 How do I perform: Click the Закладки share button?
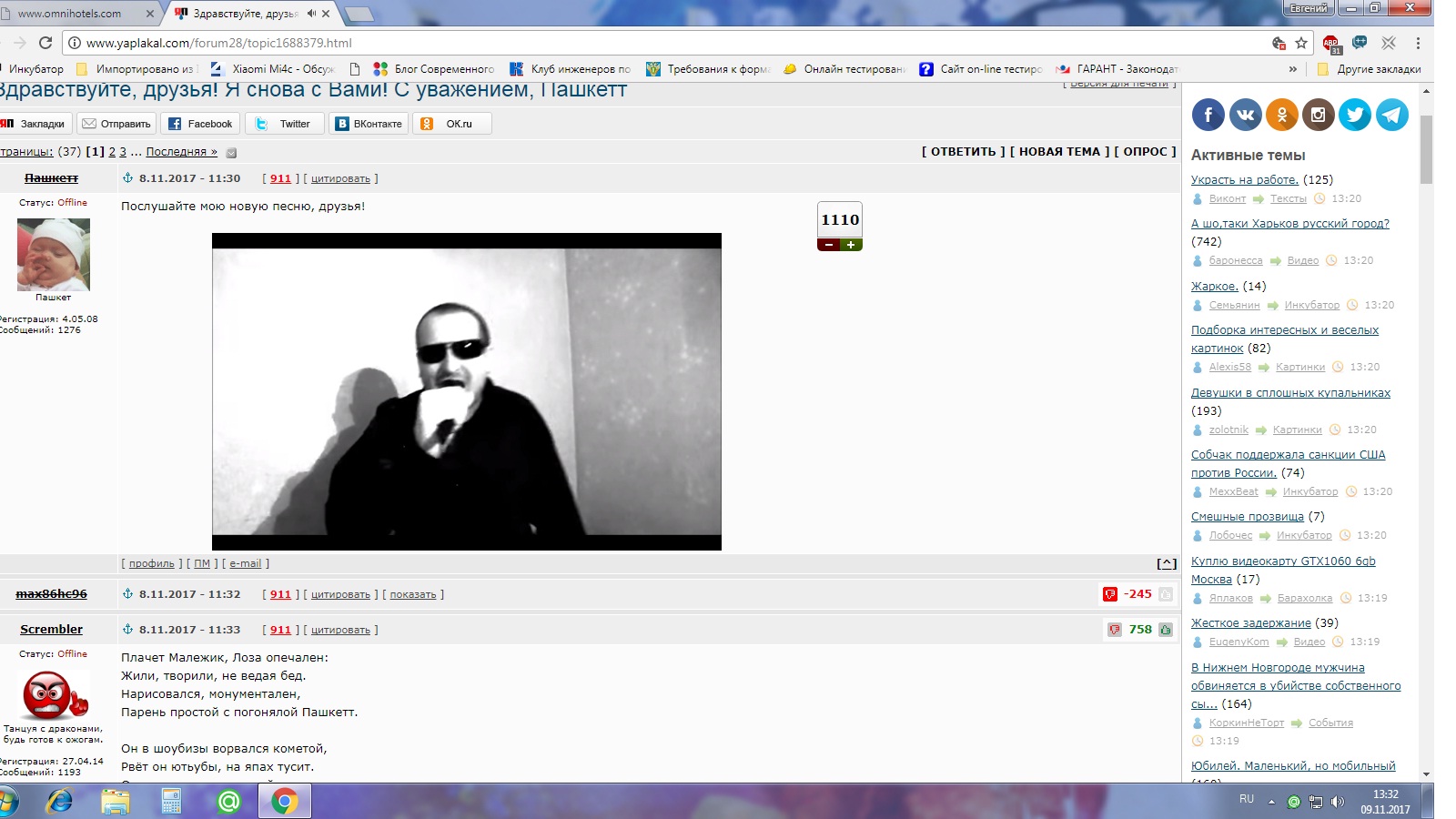tap(35, 124)
